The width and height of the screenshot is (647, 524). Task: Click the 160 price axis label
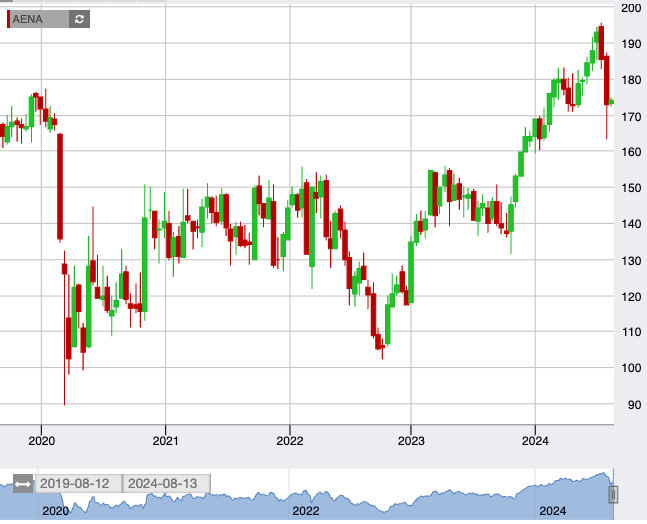pyautogui.click(x=631, y=152)
